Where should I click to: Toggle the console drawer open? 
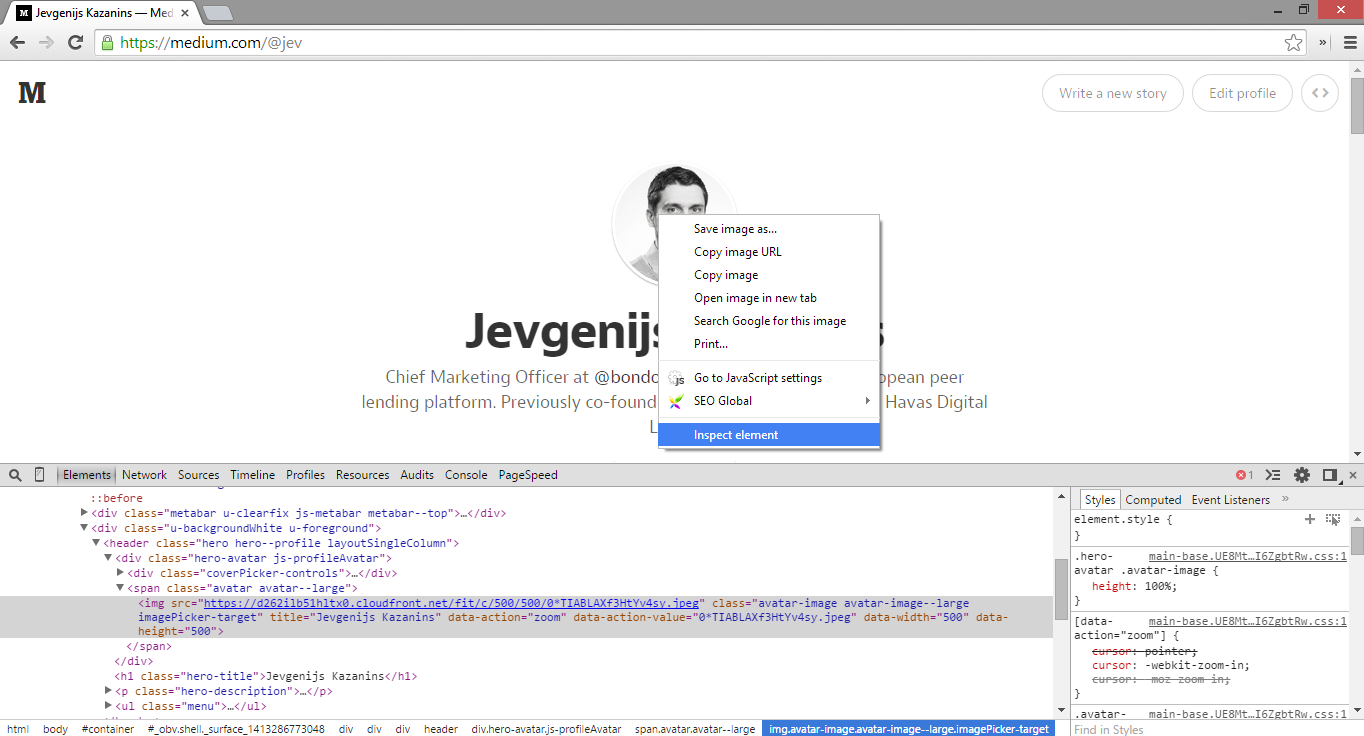click(1271, 474)
